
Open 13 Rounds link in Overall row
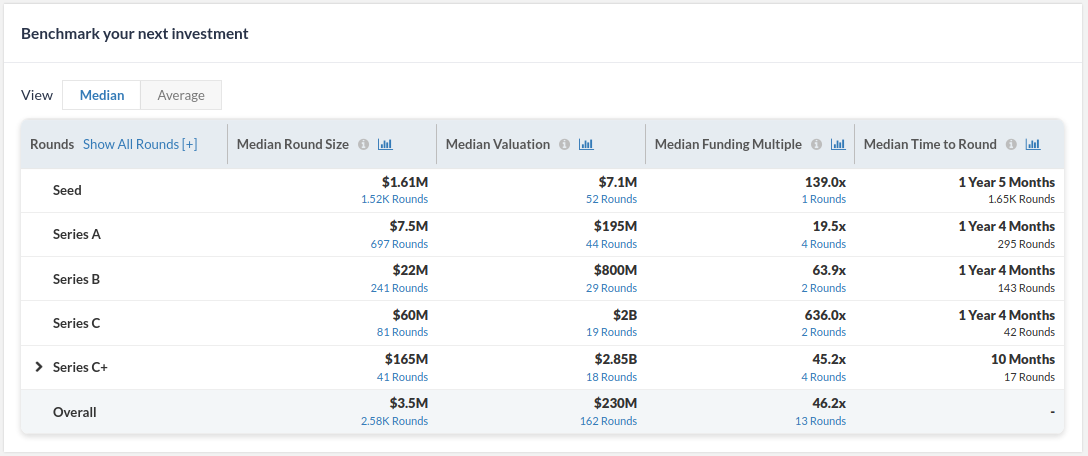[820, 421]
